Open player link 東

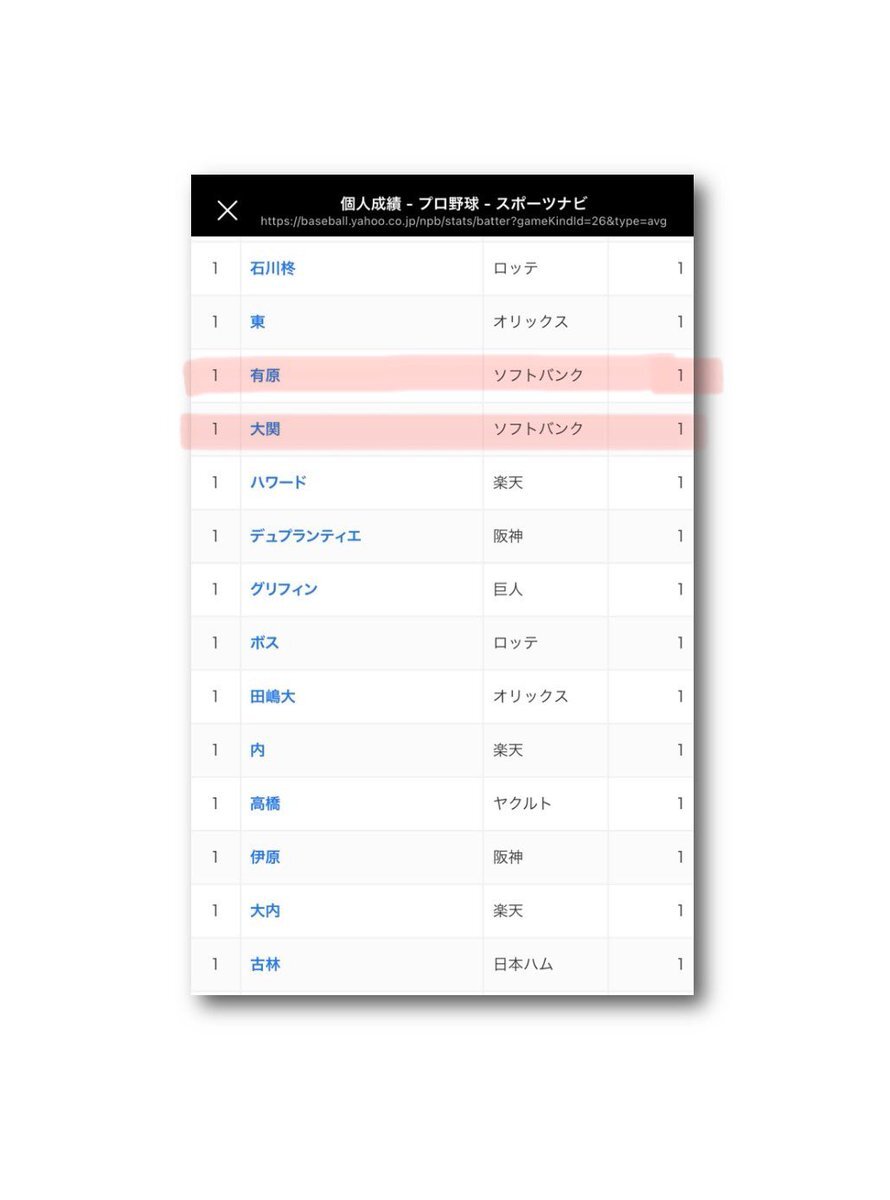tap(257, 322)
